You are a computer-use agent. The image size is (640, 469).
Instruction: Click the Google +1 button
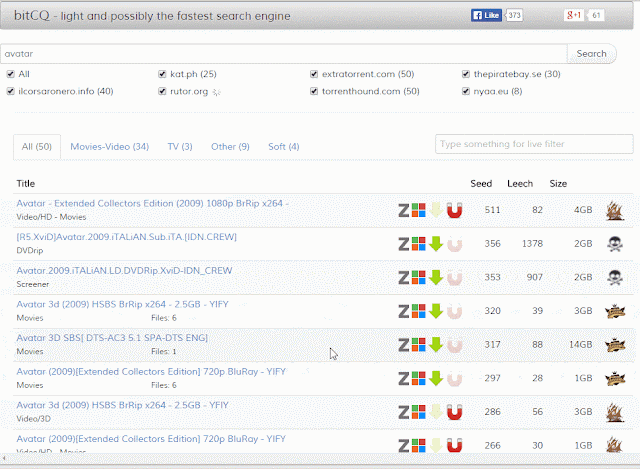[573, 16]
